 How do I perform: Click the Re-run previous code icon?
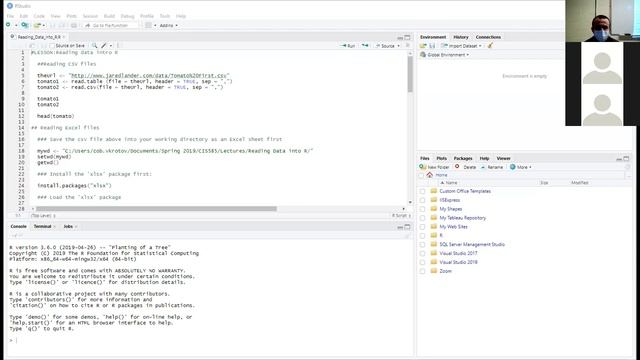tap(365, 46)
